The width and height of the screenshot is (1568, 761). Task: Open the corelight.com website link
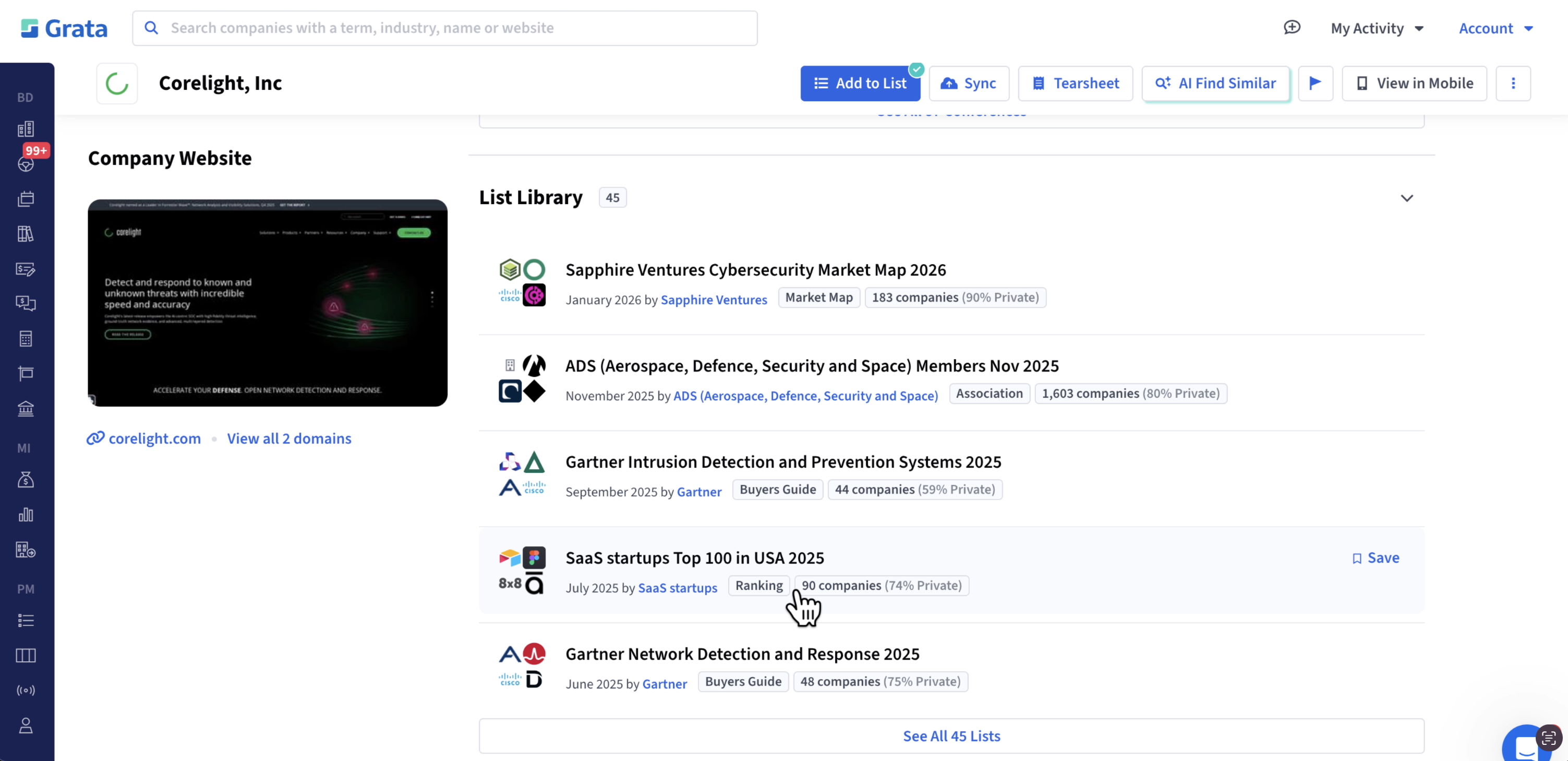point(154,438)
